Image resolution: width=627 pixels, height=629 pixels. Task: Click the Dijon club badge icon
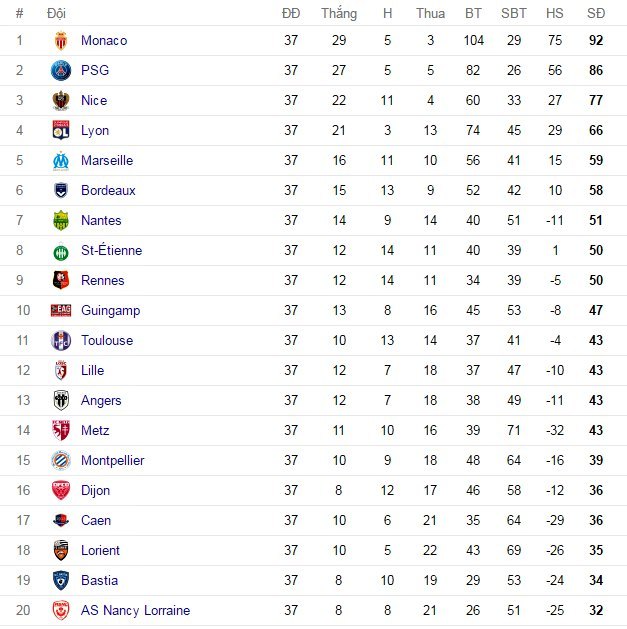click(x=61, y=491)
